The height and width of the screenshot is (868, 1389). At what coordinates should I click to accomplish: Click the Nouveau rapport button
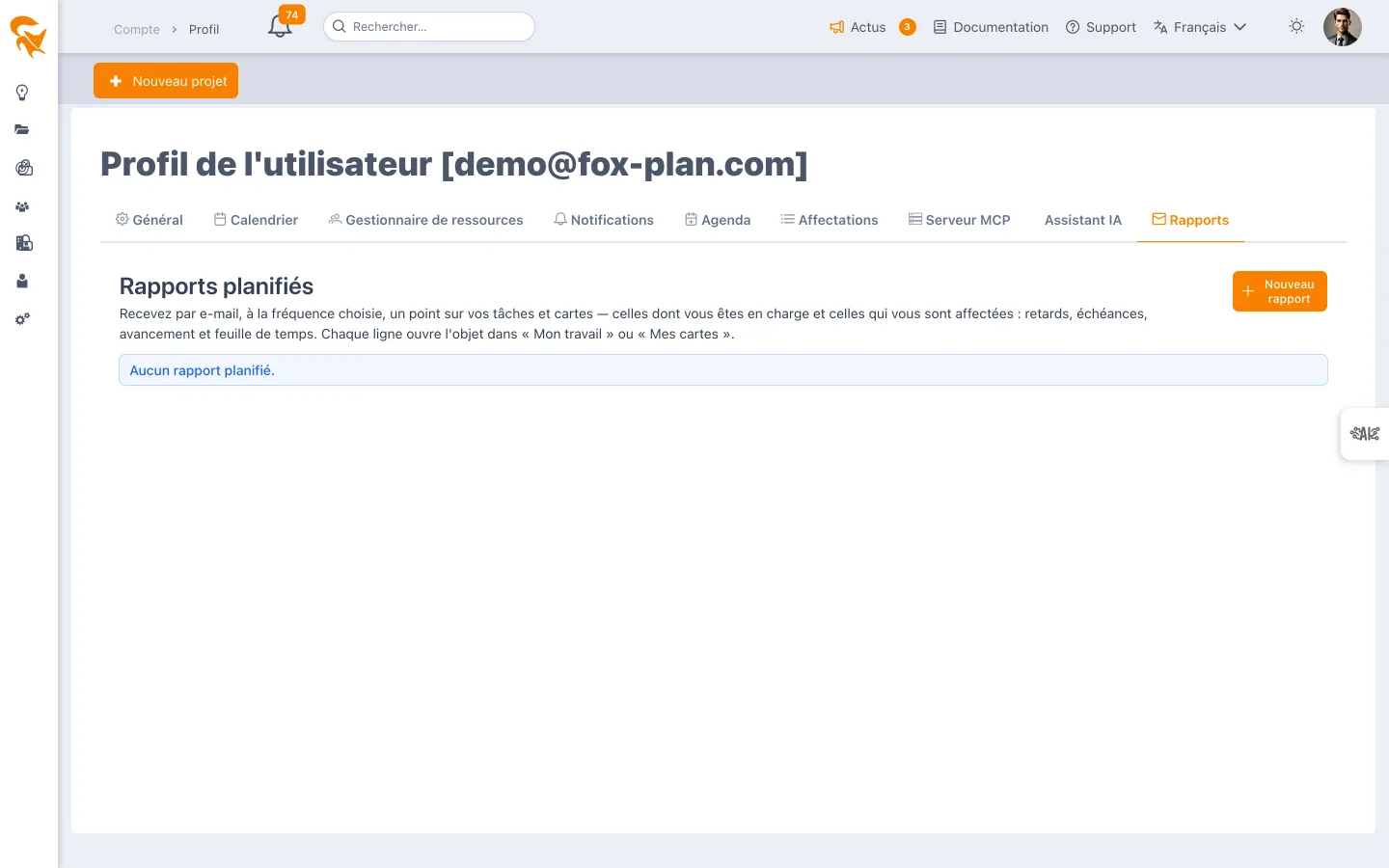(x=1280, y=291)
